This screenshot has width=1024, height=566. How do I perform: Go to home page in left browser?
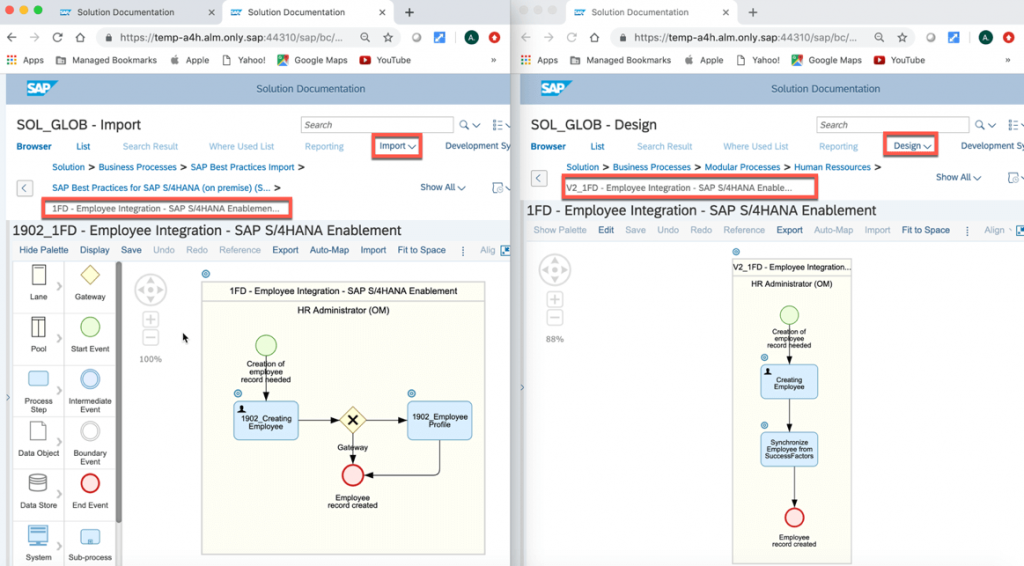[80, 37]
